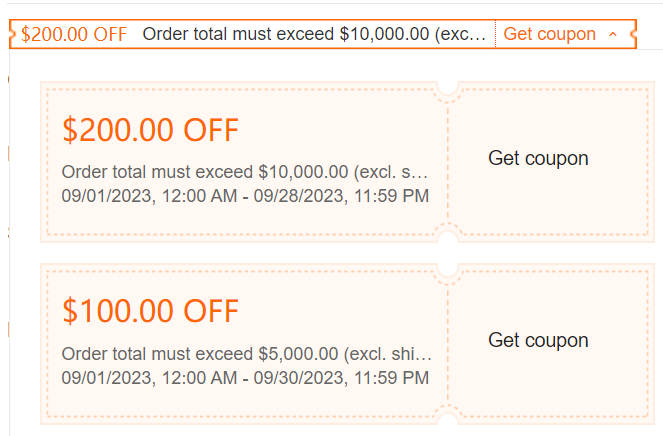The image size is (663, 436).
Task: Click "$200.00 OFF" in the top summary bar
Action: [74, 34]
